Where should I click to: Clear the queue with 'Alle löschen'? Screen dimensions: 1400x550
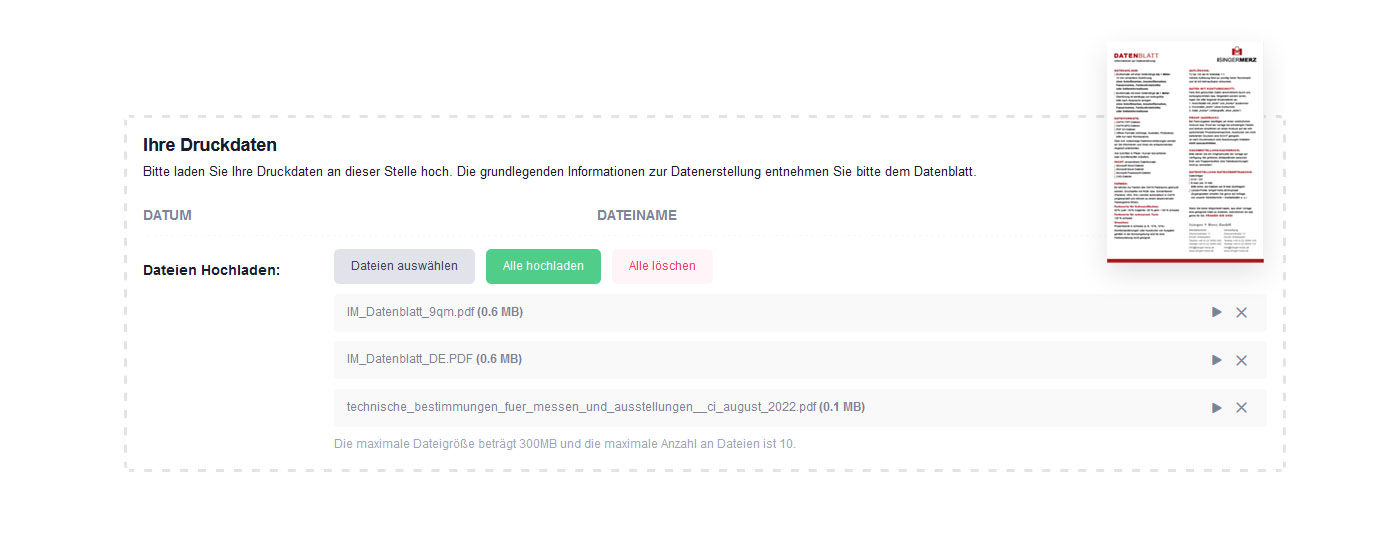coord(662,266)
